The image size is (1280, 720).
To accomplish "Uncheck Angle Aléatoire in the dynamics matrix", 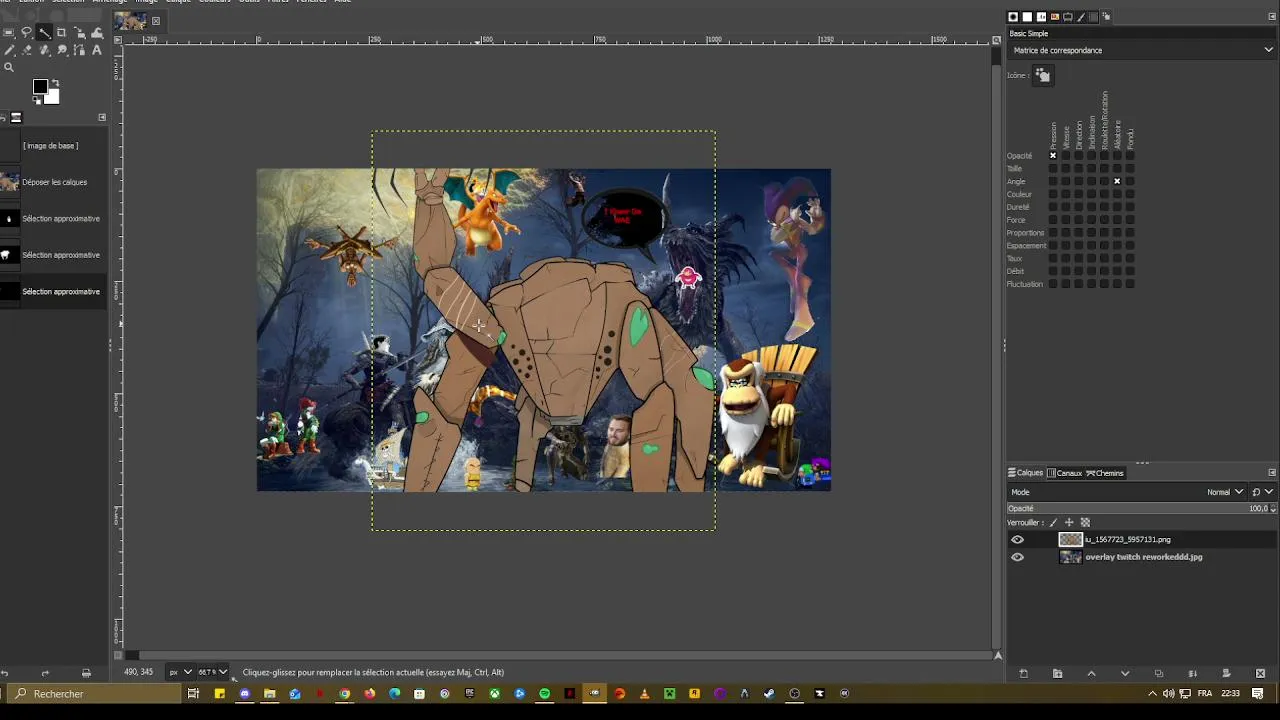I will pyautogui.click(x=1117, y=181).
